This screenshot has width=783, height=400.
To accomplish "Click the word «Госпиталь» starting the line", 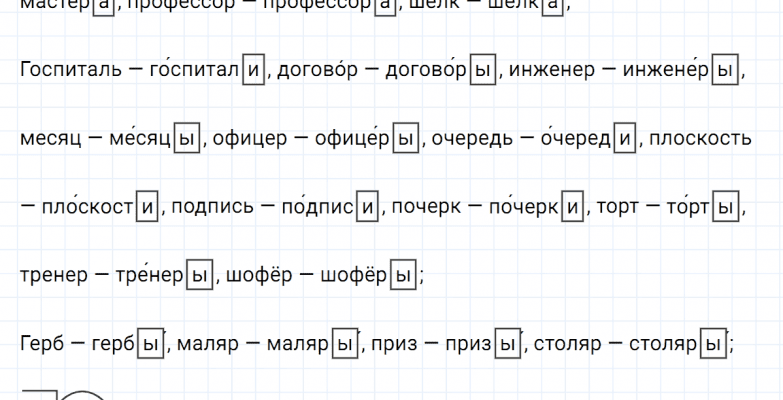I will [66, 71].
